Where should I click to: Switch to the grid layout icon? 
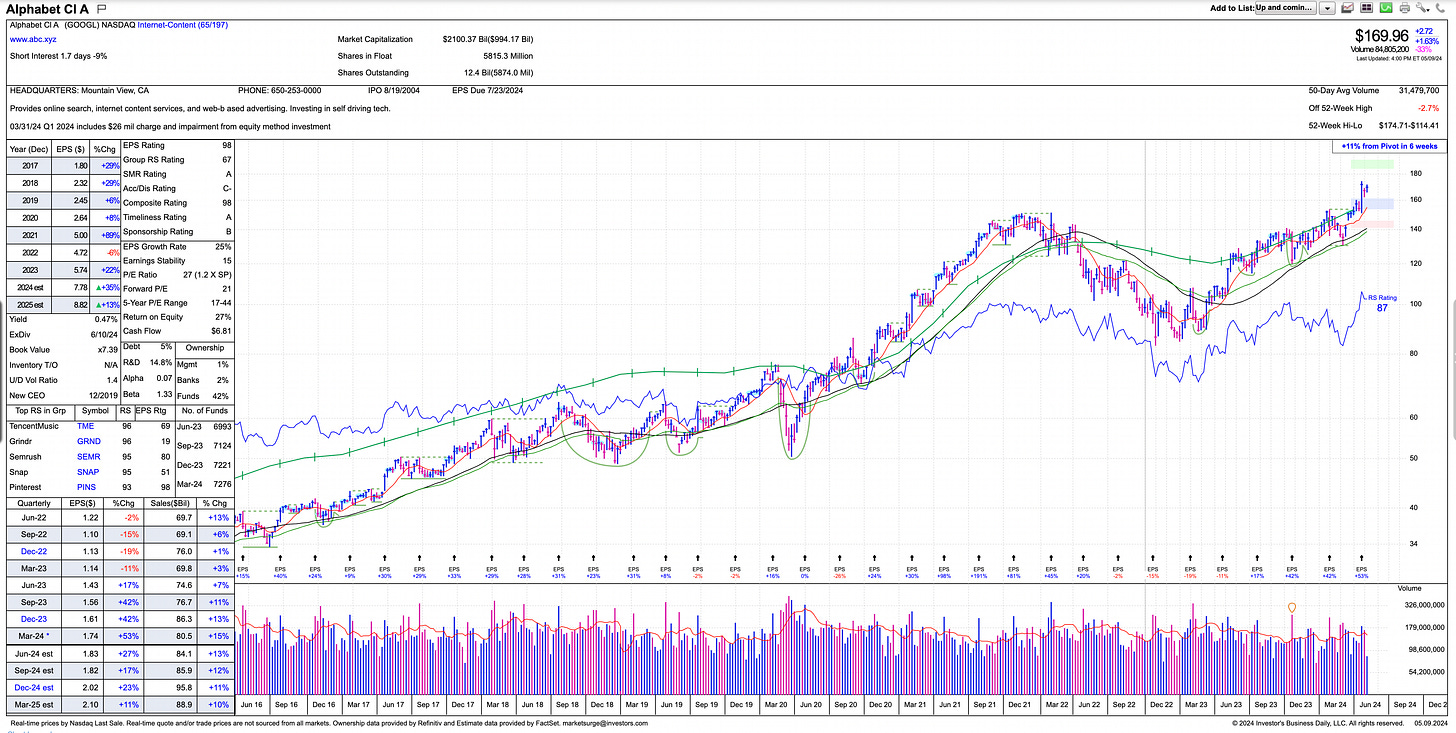point(1367,8)
